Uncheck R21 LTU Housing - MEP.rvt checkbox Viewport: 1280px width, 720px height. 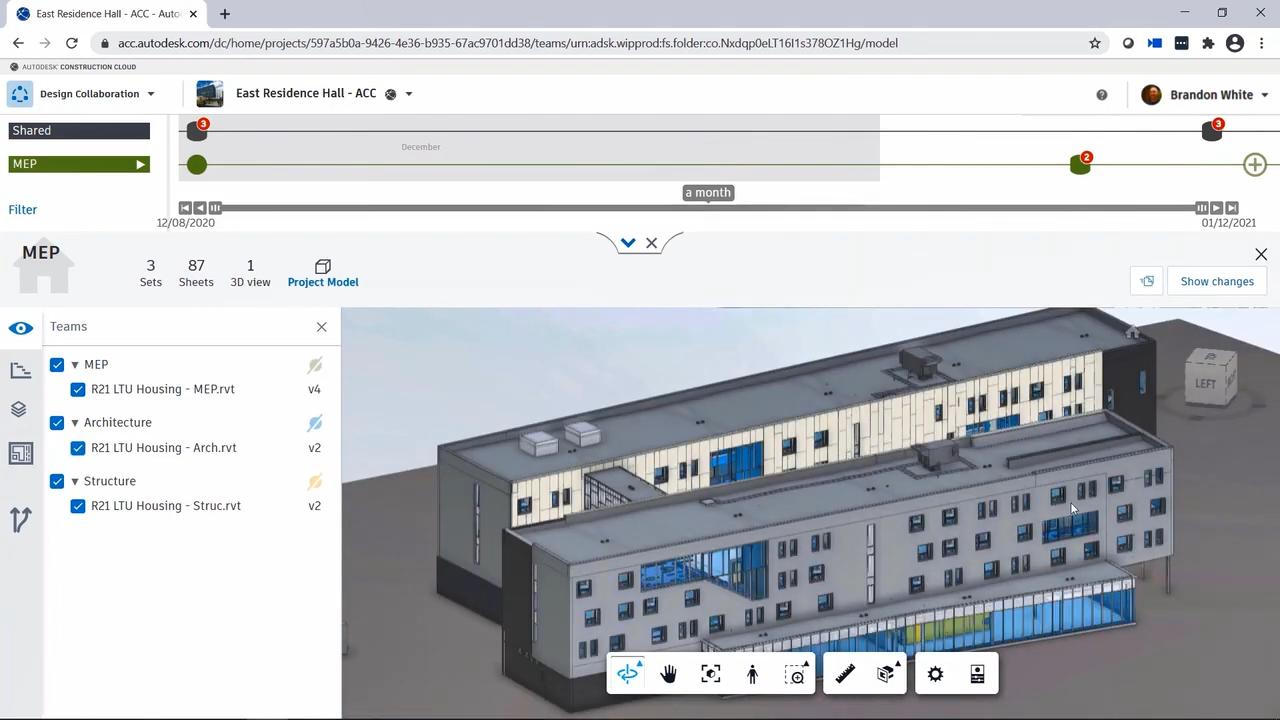click(x=78, y=389)
